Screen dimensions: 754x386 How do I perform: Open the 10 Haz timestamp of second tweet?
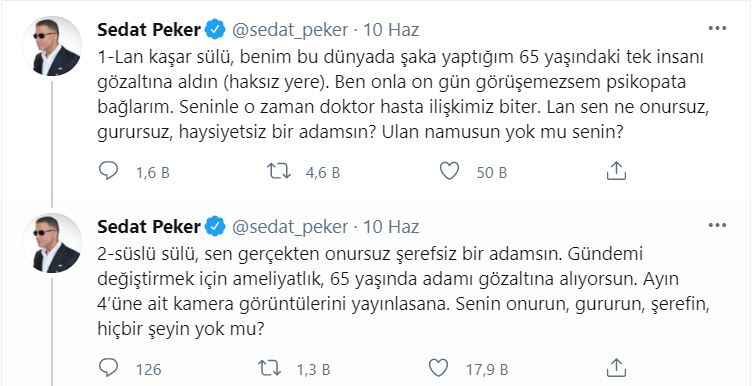pyautogui.click(x=391, y=227)
